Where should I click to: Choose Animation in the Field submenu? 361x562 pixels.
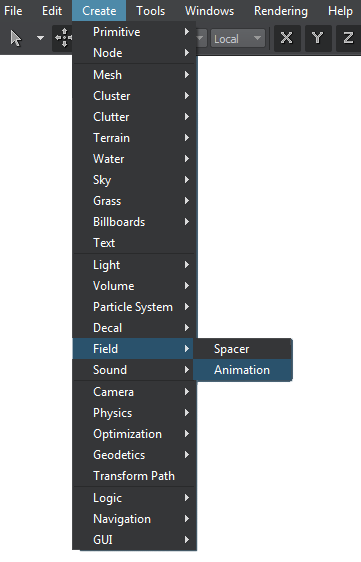coord(243,370)
